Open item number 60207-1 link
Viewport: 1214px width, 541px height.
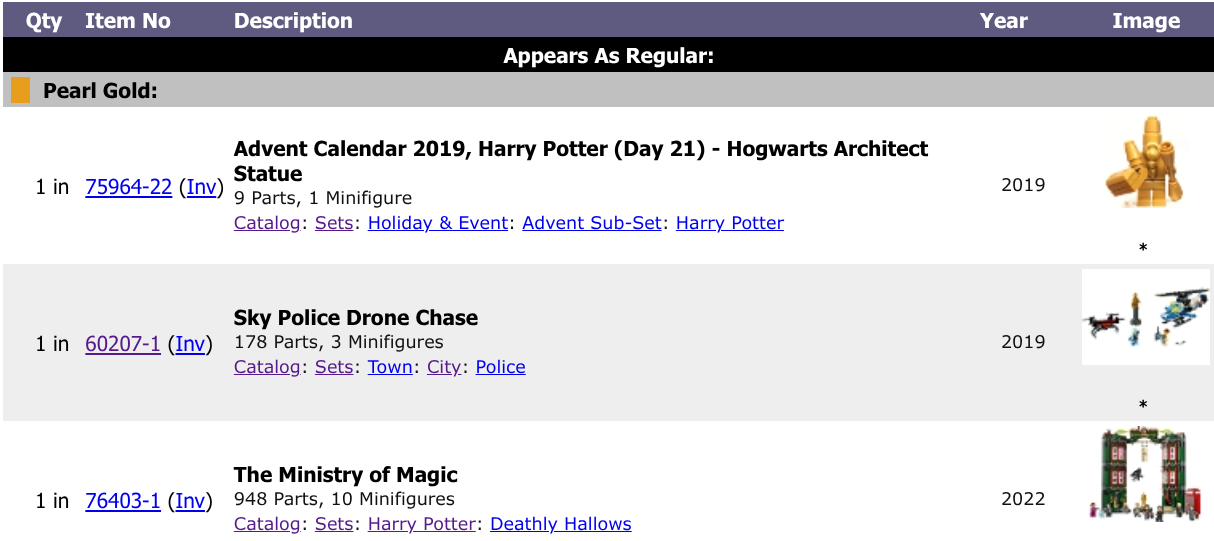(123, 344)
